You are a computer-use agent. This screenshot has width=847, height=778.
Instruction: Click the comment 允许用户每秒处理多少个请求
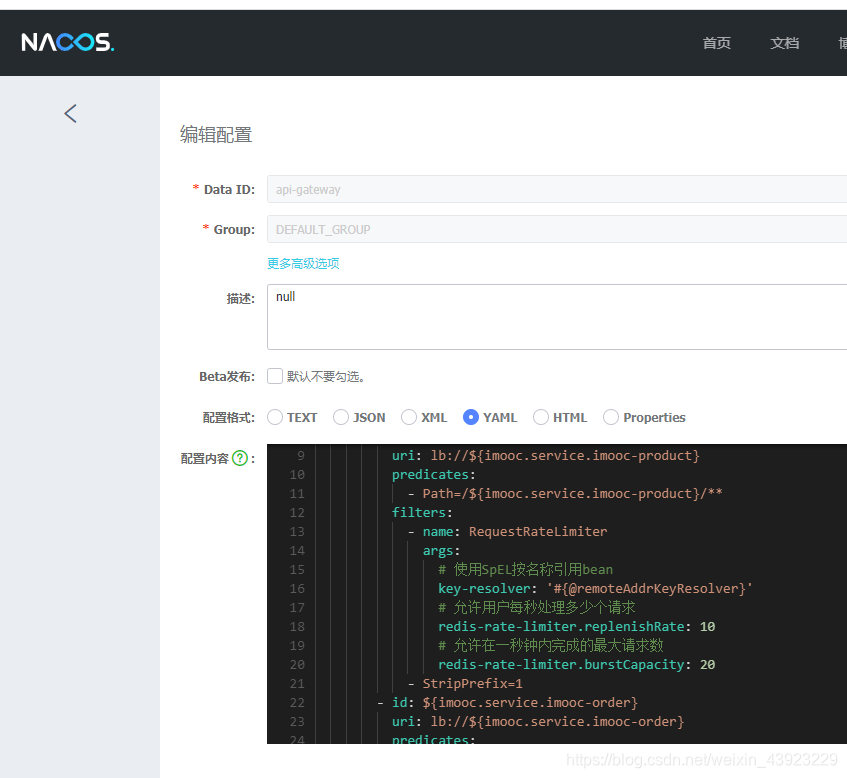point(537,607)
